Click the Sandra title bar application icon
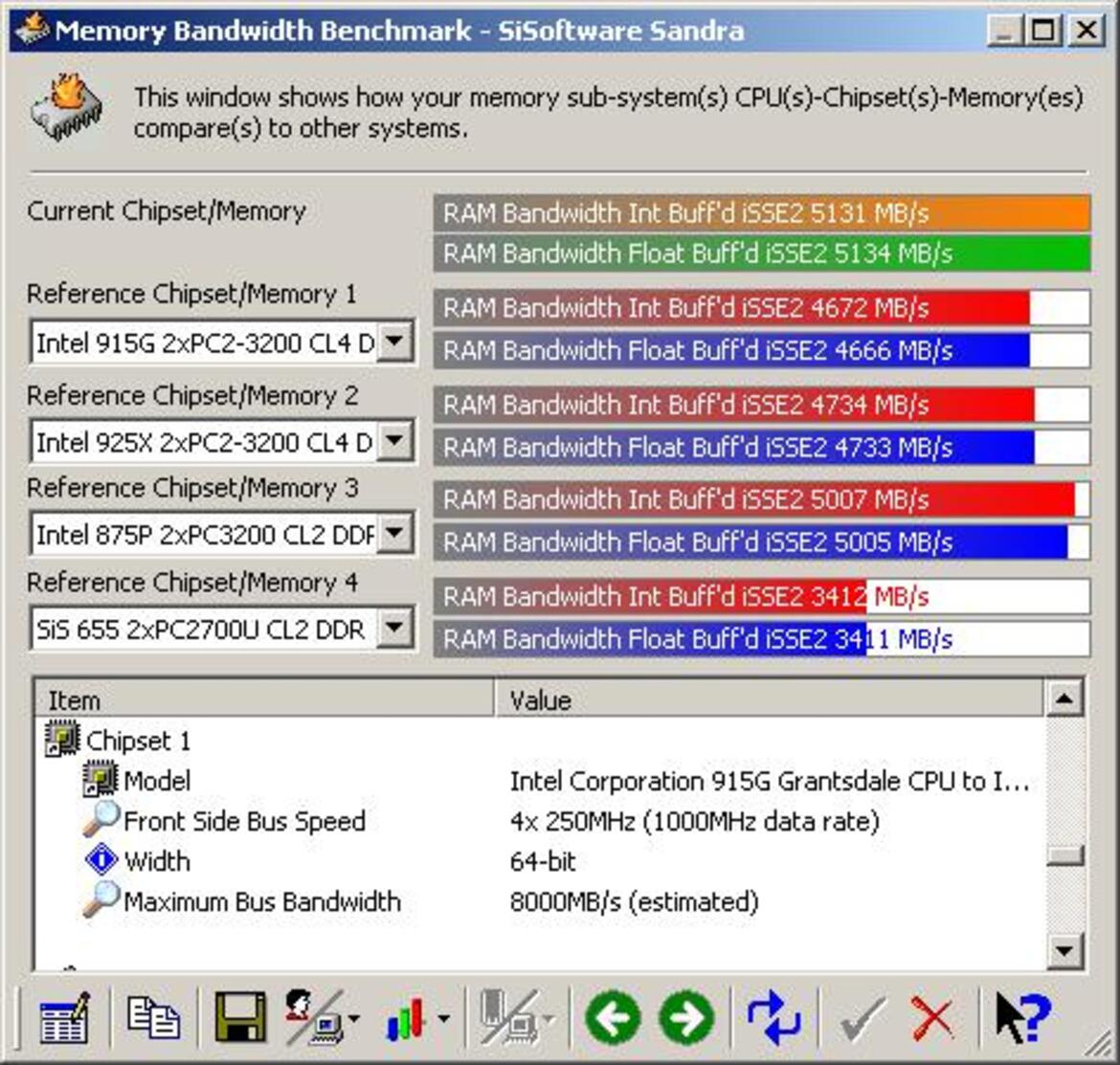This screenshot has width=1120, height=1065. (x=32, y=29)
